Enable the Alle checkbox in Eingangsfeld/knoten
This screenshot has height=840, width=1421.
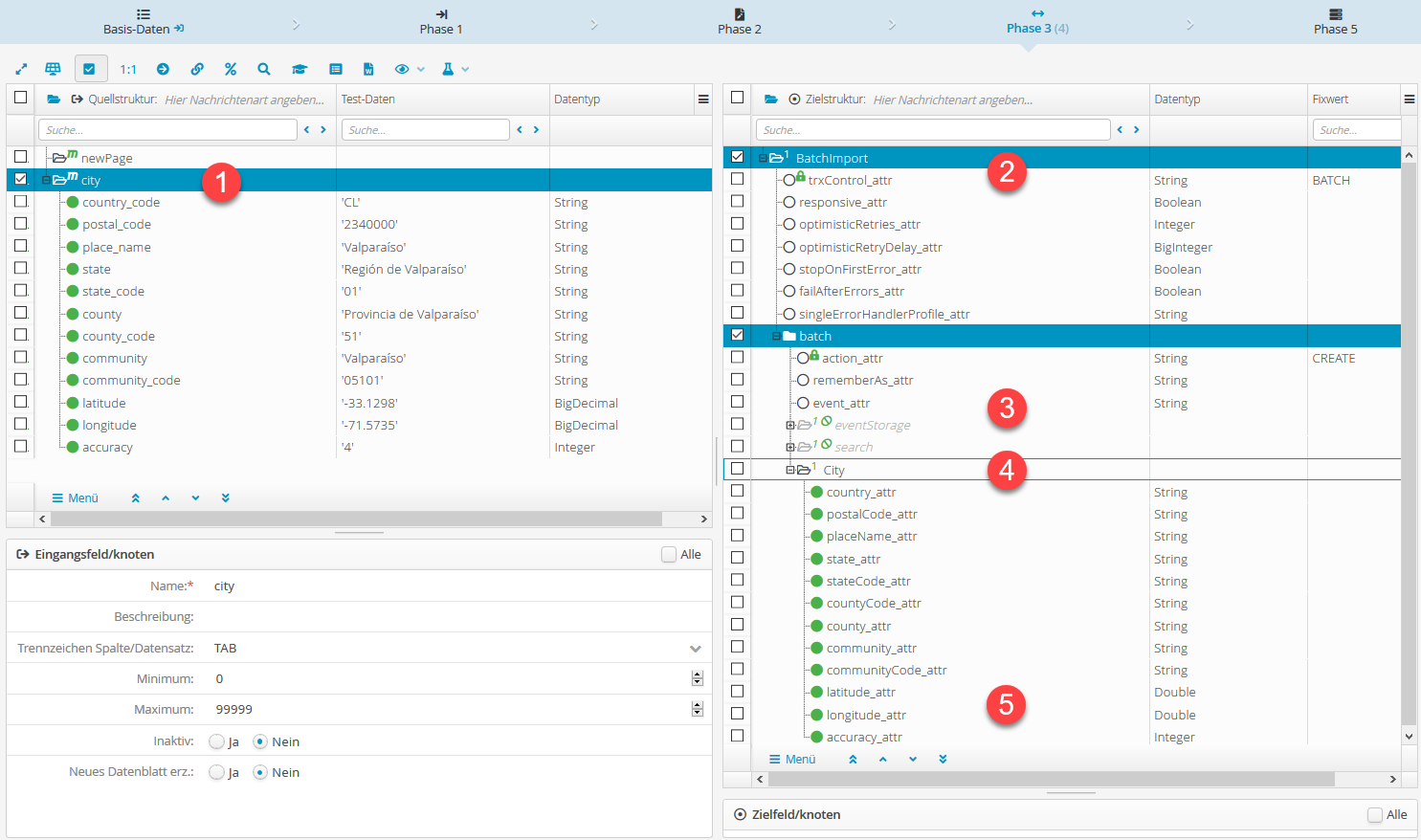click(x=669, y=554)
